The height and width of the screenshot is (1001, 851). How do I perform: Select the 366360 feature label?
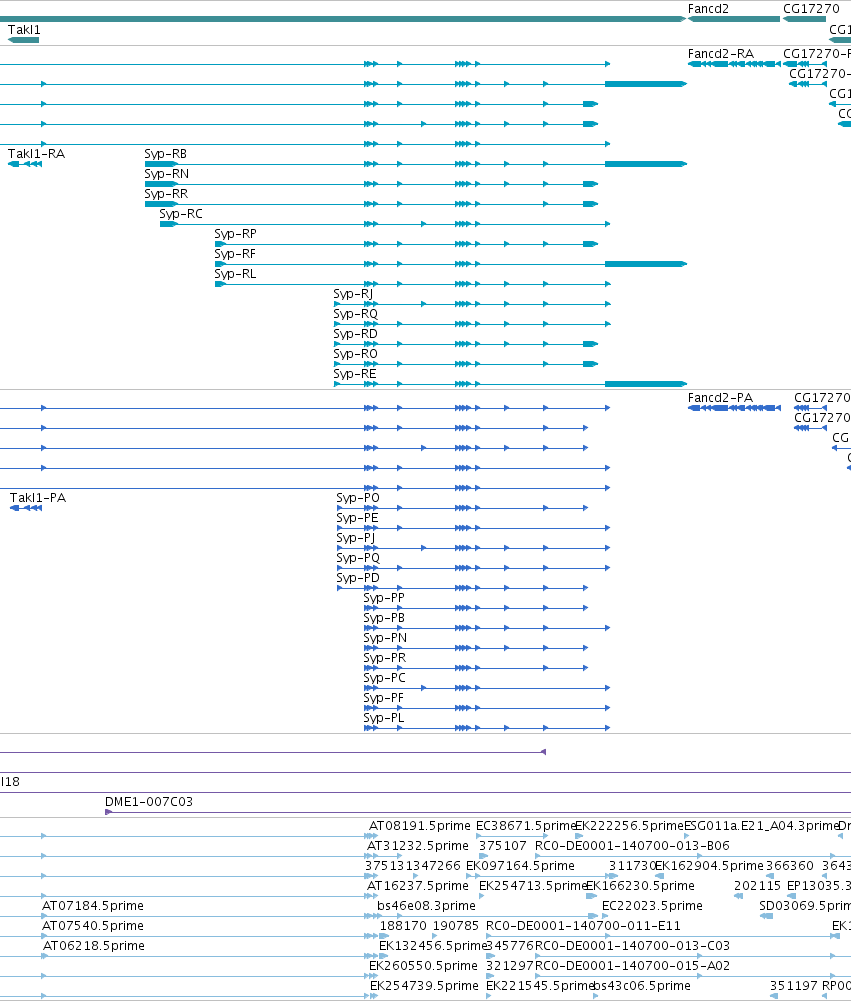pos(790,866)
